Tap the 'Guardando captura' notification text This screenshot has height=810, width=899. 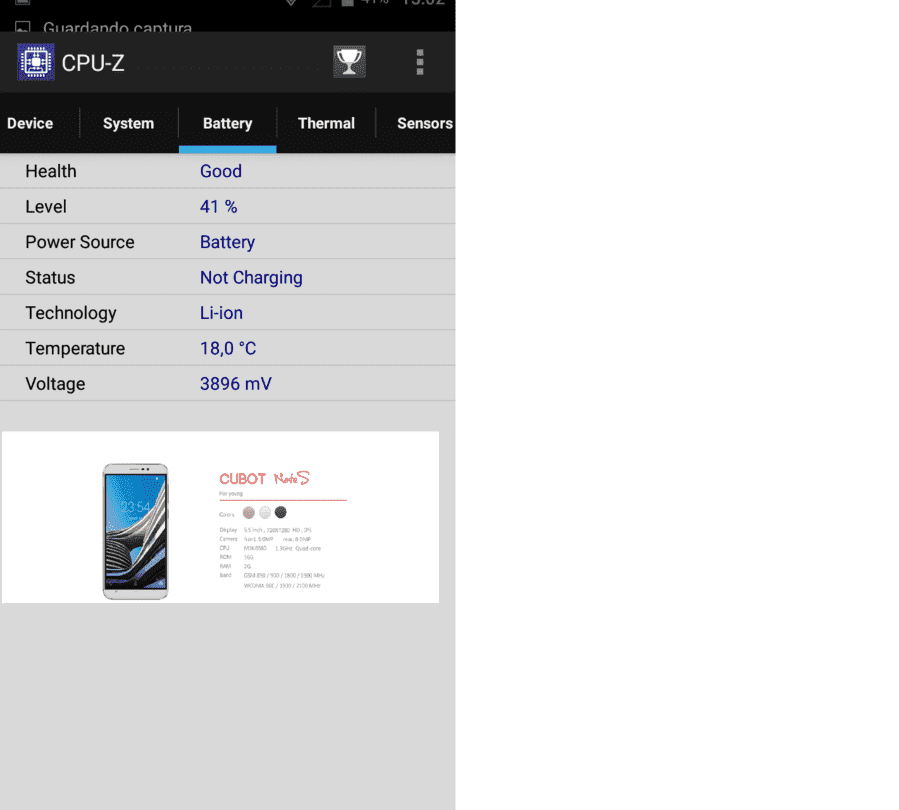(x=118, y=26)
